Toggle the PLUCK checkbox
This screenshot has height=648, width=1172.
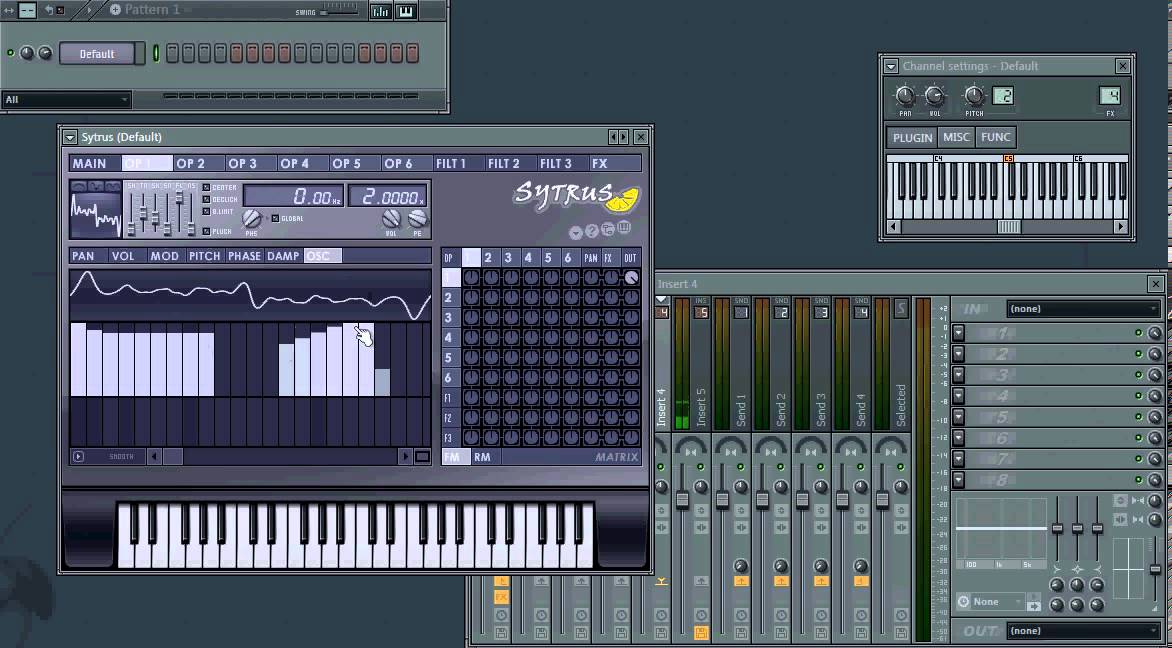point(206,231)
